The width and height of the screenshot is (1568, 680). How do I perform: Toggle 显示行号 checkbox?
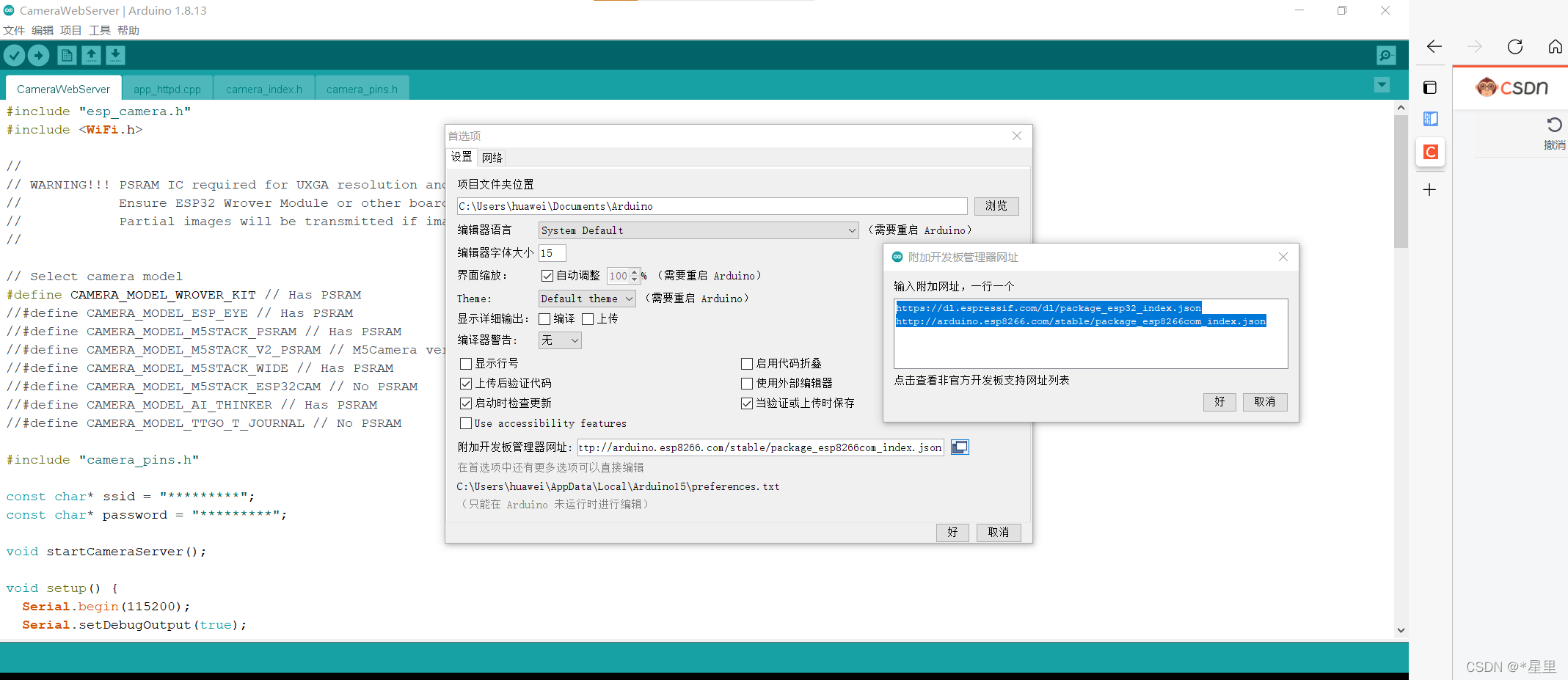pyautogui.click(x=466, y=364)
